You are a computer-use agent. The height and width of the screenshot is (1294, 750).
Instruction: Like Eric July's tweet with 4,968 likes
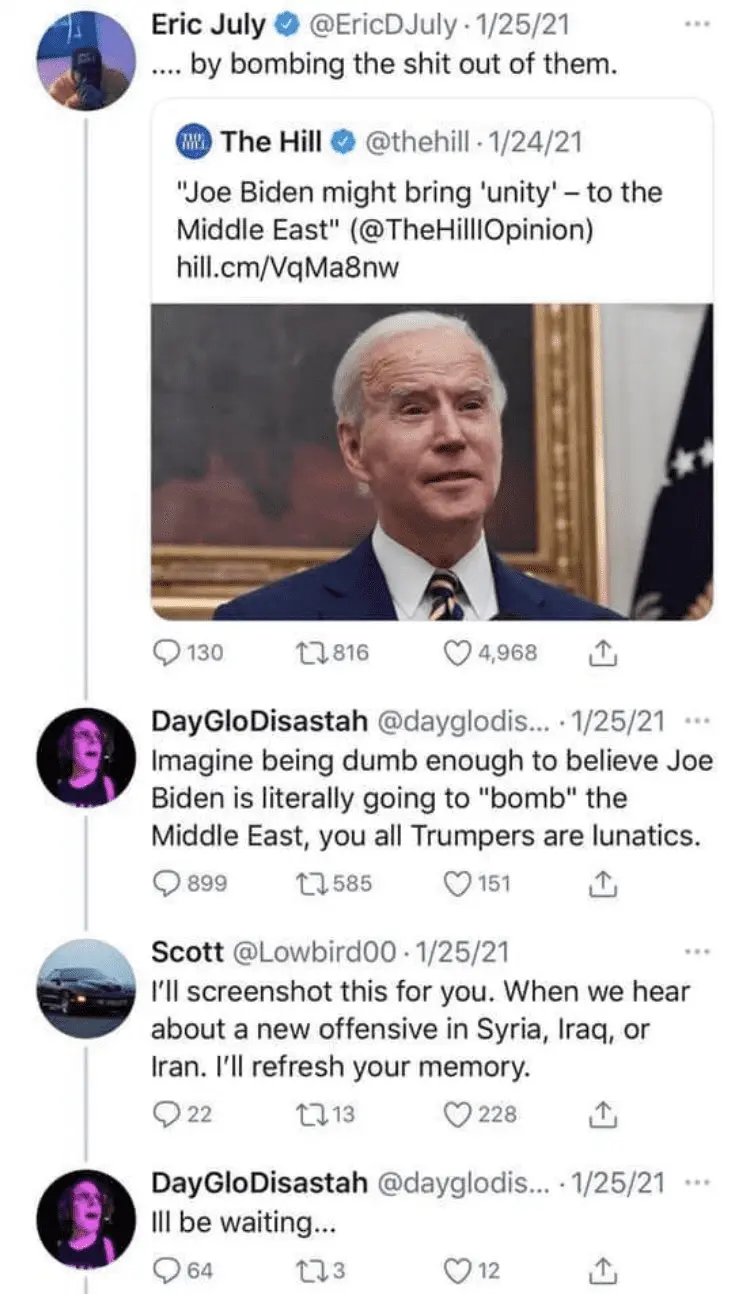point(459,653)
